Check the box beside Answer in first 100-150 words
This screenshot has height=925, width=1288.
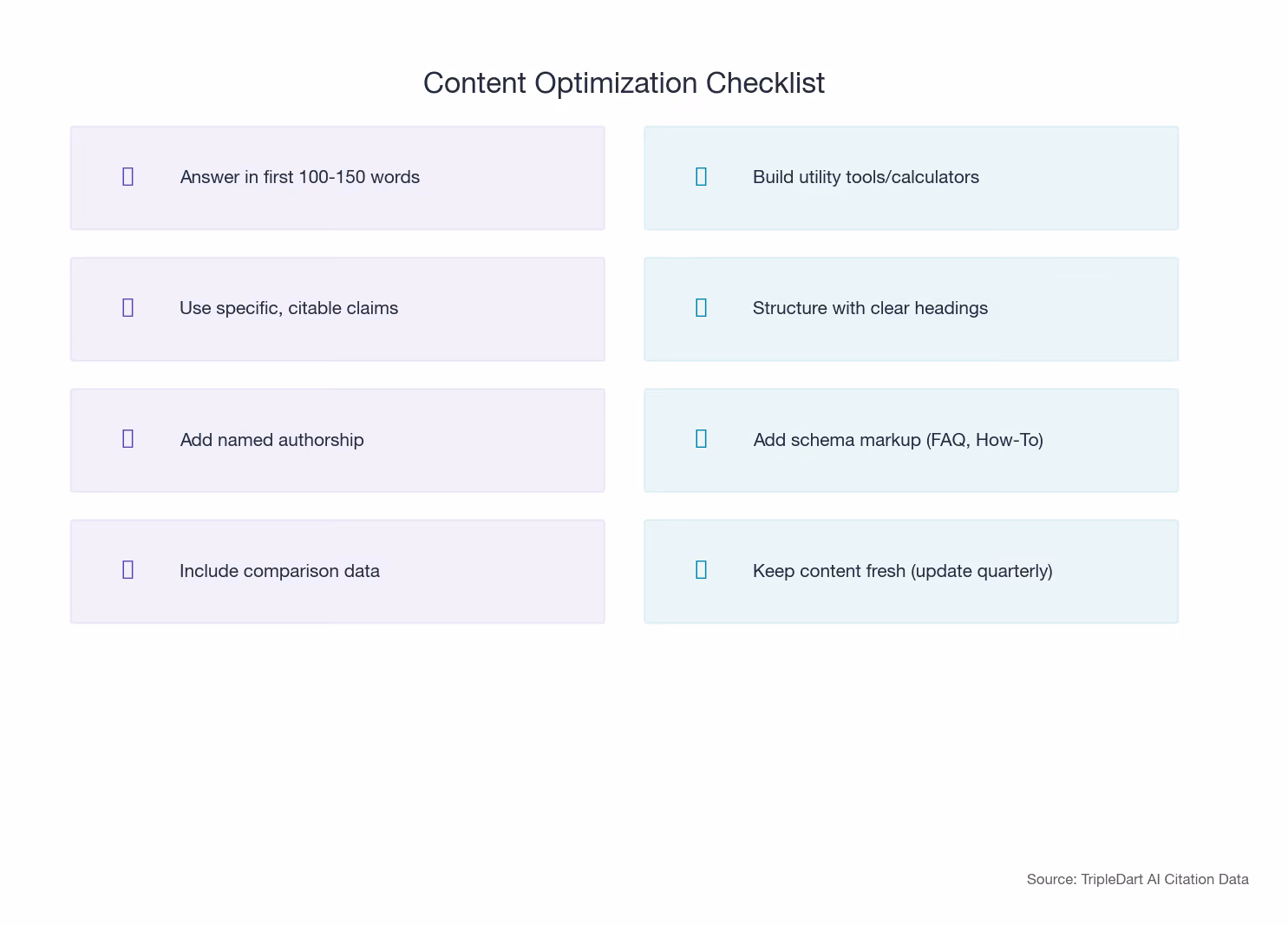pyautogui.click(x=127, y=177)
